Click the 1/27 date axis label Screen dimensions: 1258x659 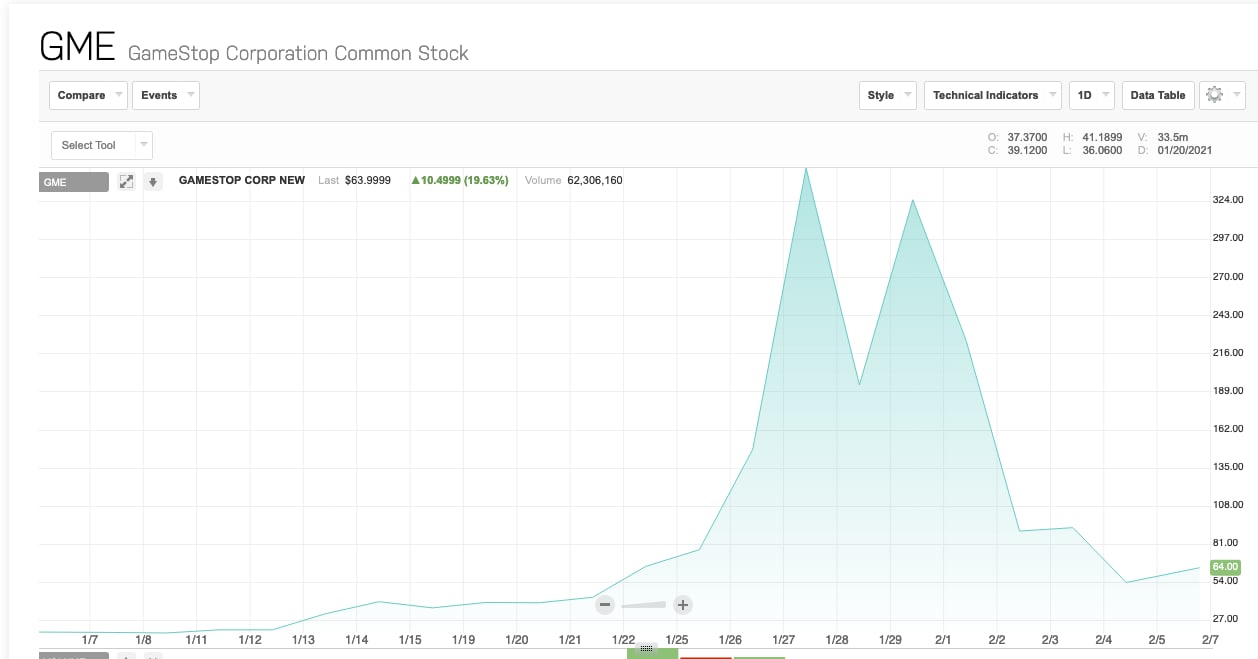(x=783, y=640)
